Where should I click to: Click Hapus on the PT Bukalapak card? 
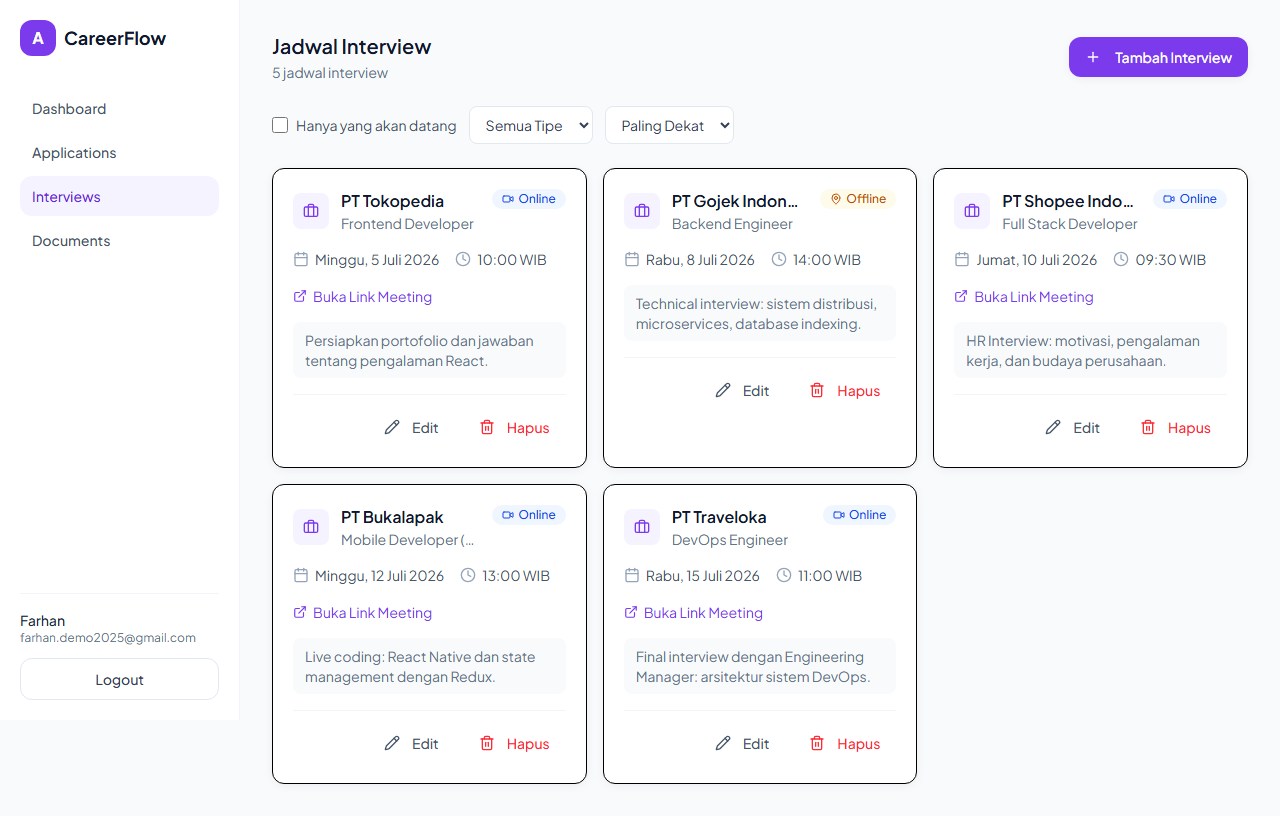(514, 743)
